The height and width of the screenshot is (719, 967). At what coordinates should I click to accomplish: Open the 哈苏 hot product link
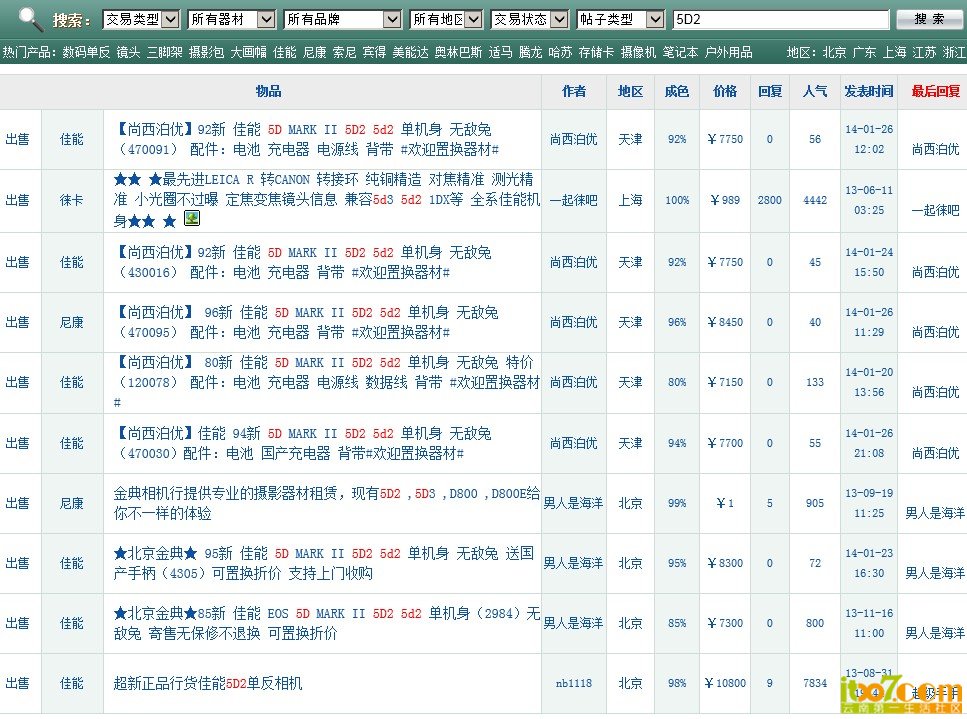(x=561, y=52)
